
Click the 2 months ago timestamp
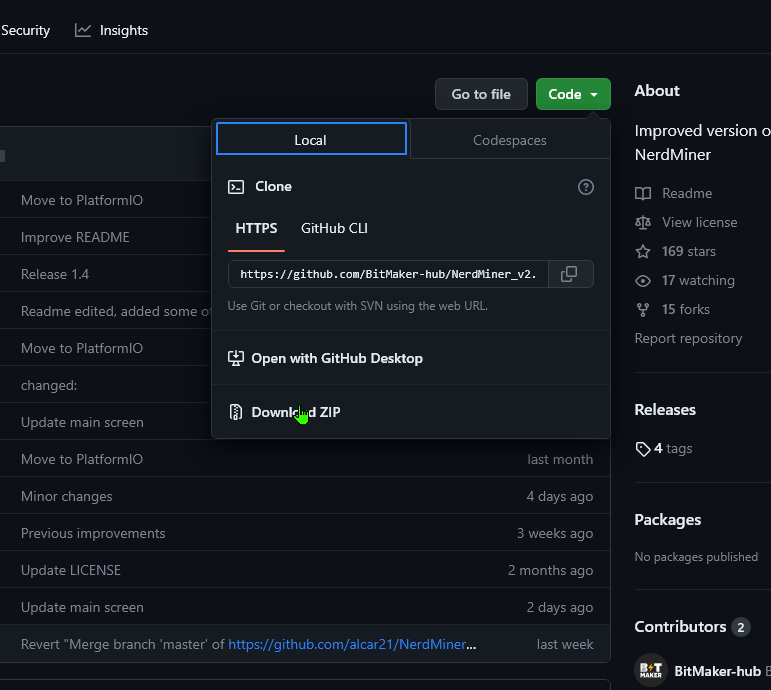pyautogui.click(x=550, y=570)
